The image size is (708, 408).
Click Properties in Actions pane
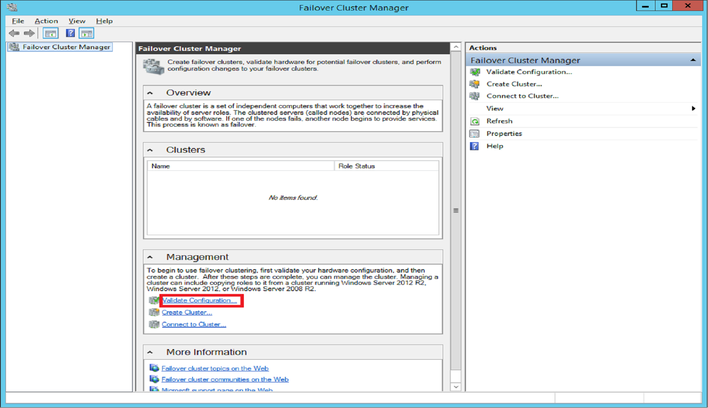504,134
